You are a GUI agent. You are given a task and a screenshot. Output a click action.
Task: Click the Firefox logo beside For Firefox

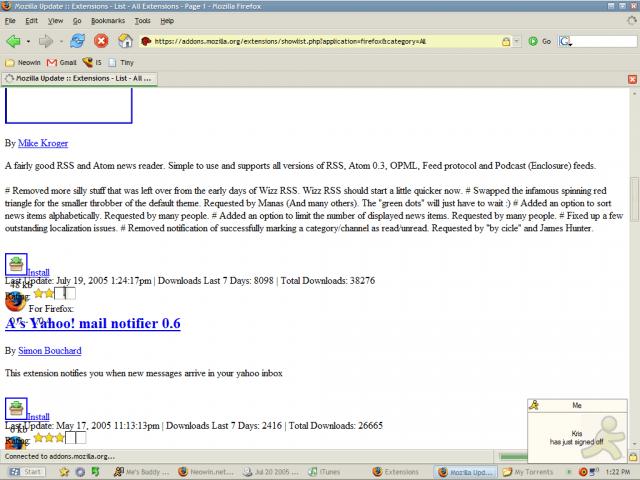tap(15, 302)
